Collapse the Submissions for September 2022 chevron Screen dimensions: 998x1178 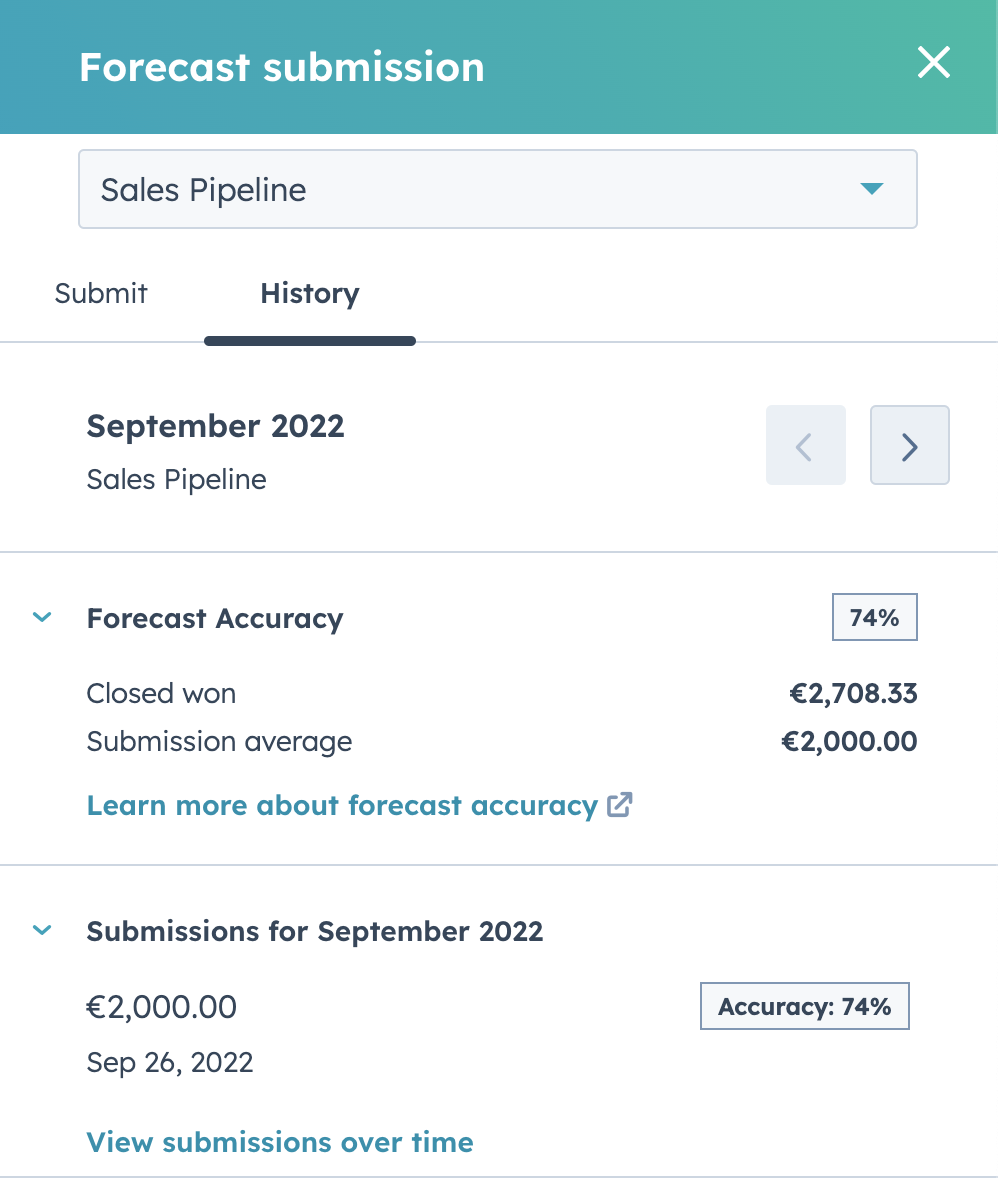click(42, 931)
